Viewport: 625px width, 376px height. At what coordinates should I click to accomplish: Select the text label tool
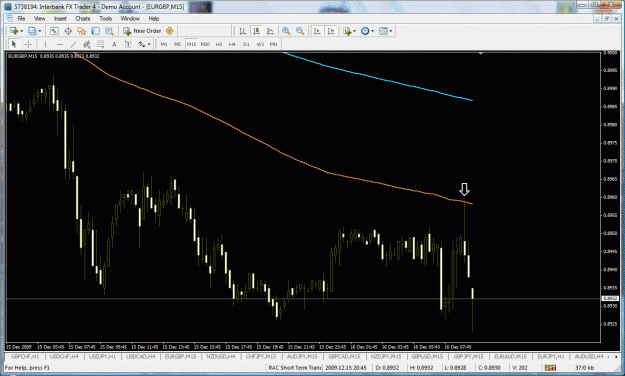tap(128, 44)
